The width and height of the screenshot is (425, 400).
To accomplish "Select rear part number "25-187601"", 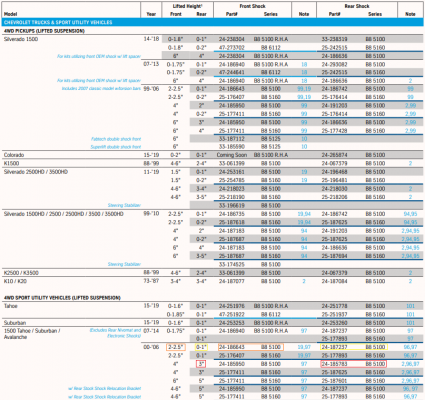I will [x=334, y=381].
